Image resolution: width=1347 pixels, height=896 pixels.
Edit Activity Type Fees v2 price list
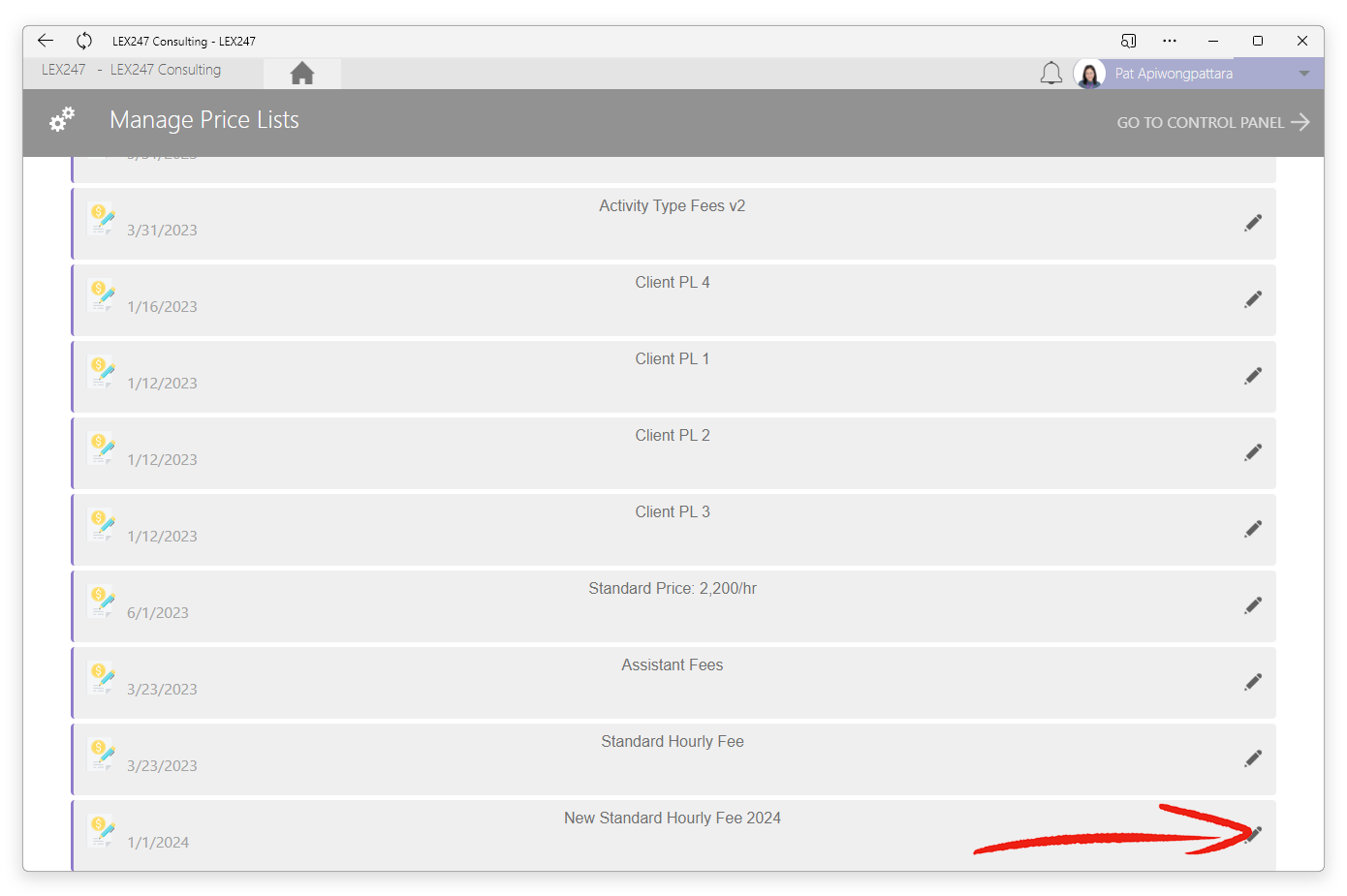coord(1253,223)
